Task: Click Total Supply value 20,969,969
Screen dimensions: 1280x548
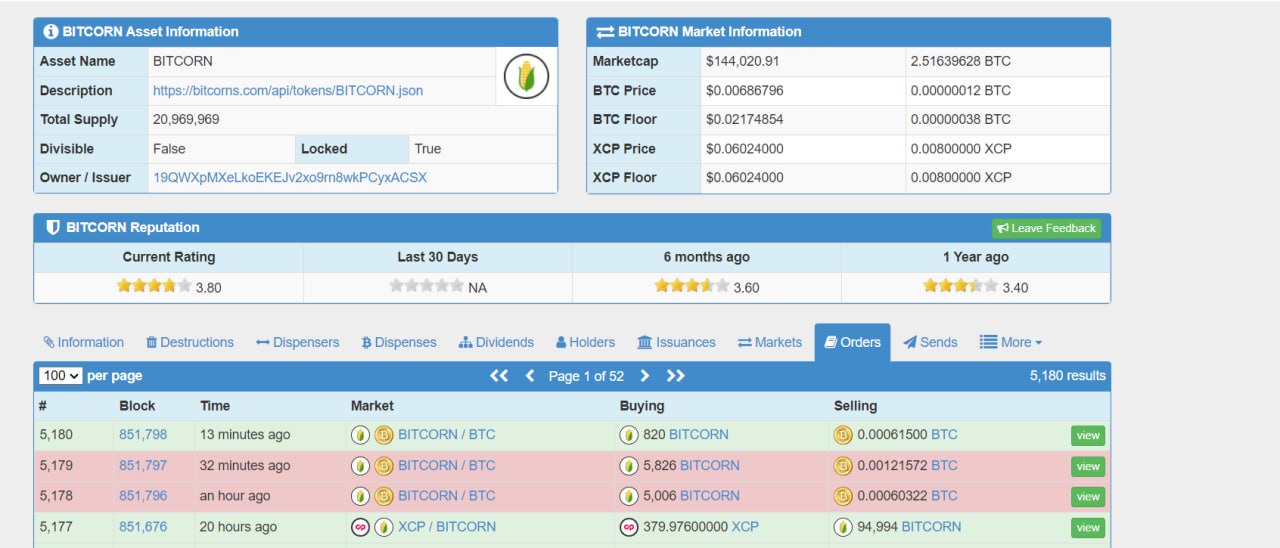Action: pyautogui.click(x=186, y=119)
